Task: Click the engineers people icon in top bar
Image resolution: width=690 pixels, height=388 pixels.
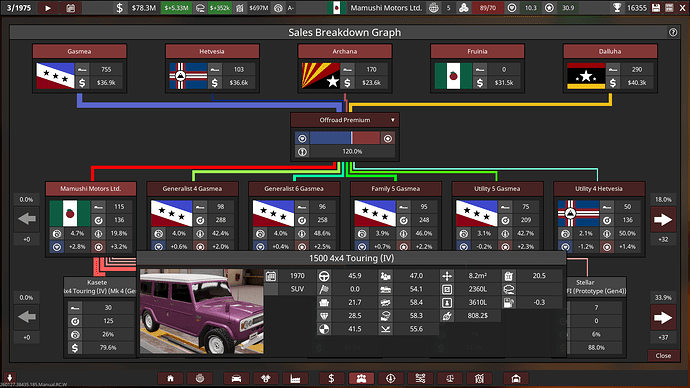Action: pyautogui.click(x=463, y=8)
